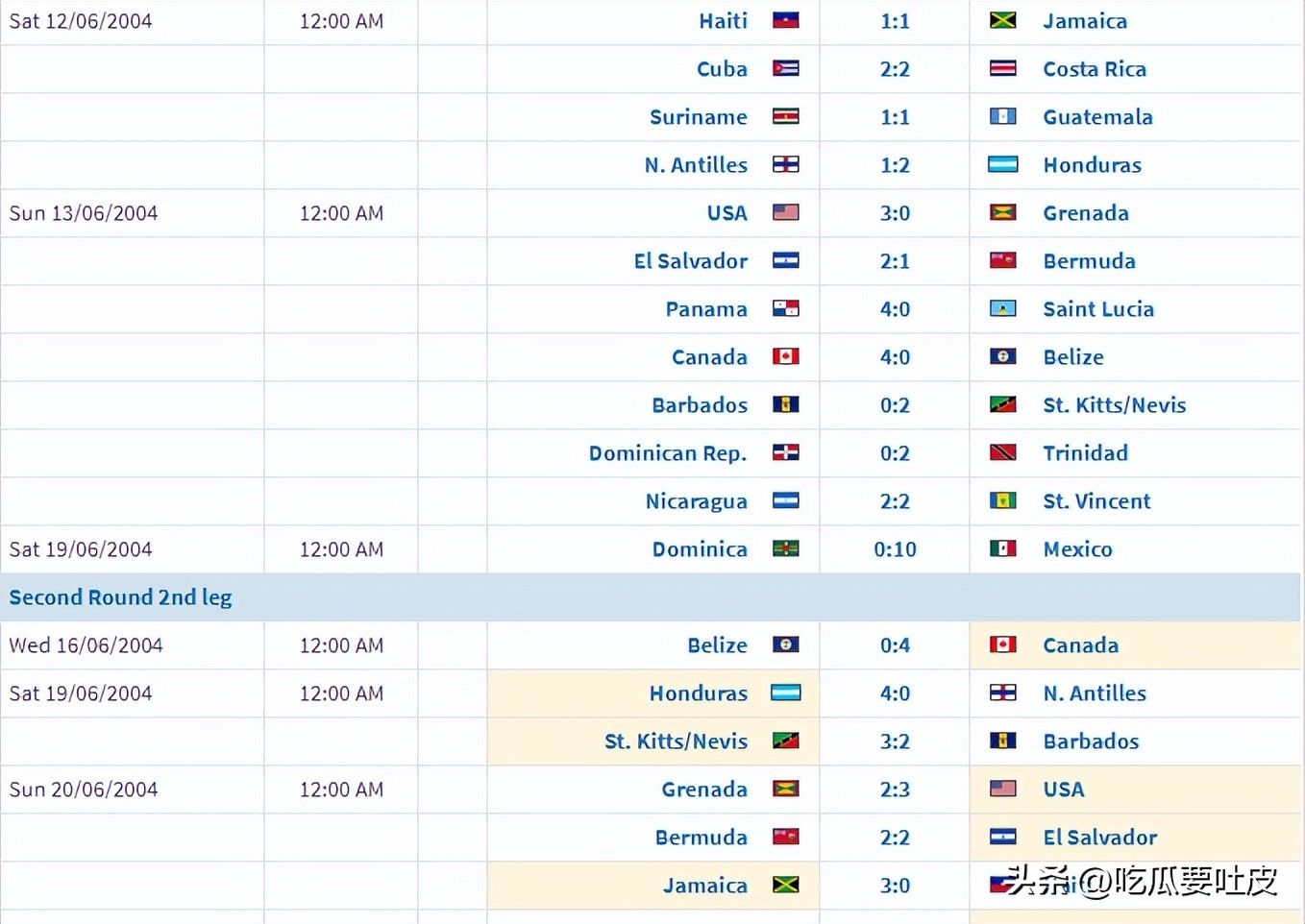Image resolution: width=1305 pixels, height=924 pixels.
Task: Open the Costa Rica team link
Action: 1095,69
